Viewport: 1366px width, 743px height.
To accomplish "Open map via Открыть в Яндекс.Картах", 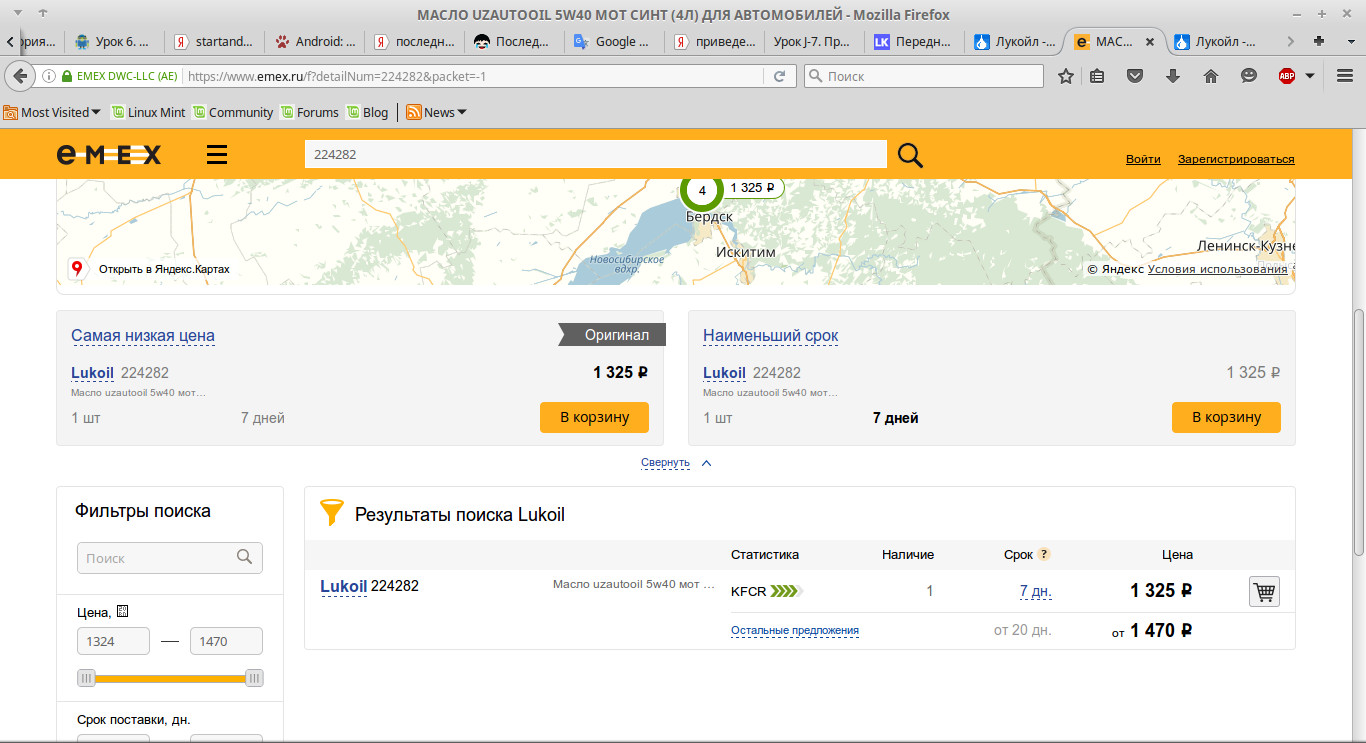I will 150,269.
